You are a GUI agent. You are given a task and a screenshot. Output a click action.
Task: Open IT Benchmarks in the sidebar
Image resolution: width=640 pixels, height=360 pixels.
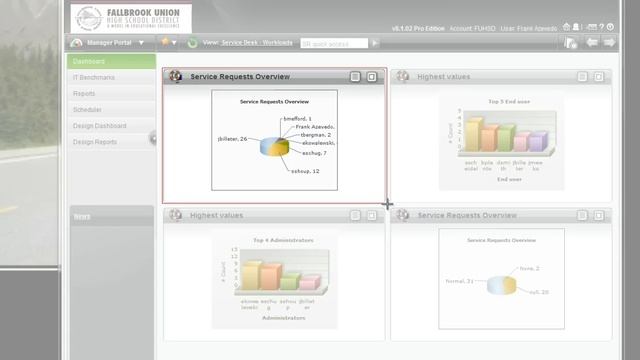[111, 77]
